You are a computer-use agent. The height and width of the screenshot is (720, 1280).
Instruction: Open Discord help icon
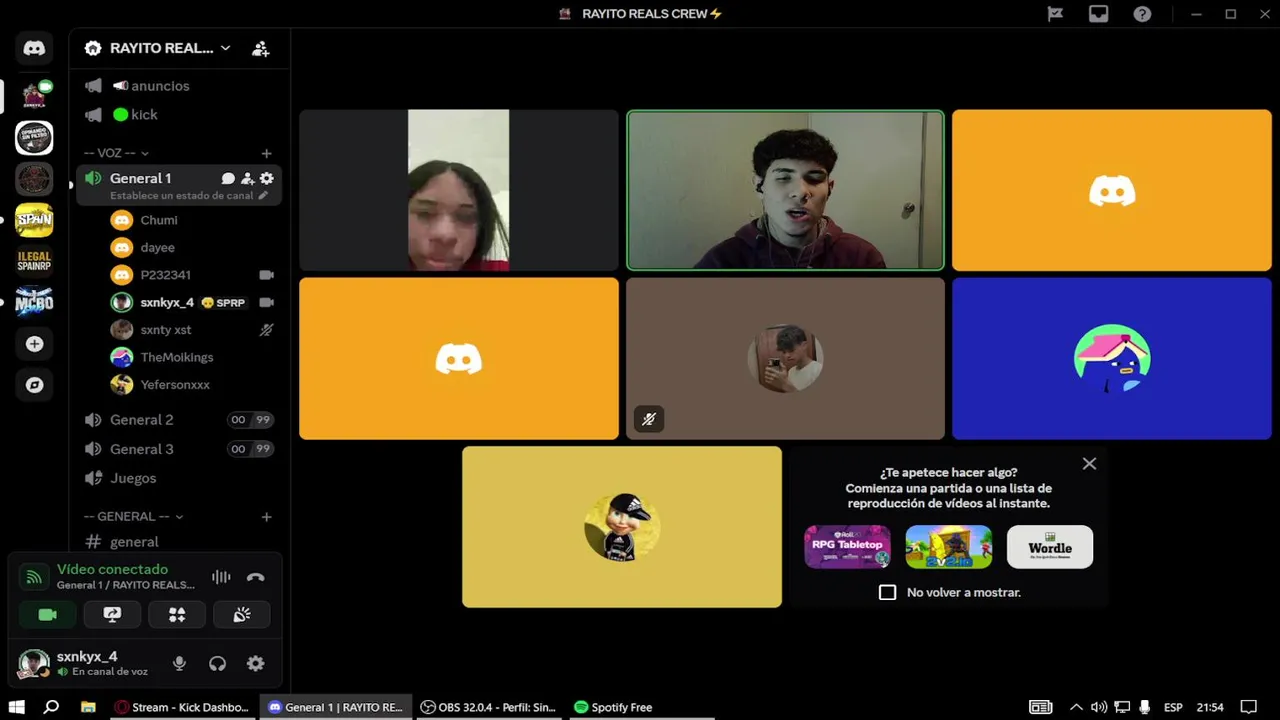point(1143,14)
